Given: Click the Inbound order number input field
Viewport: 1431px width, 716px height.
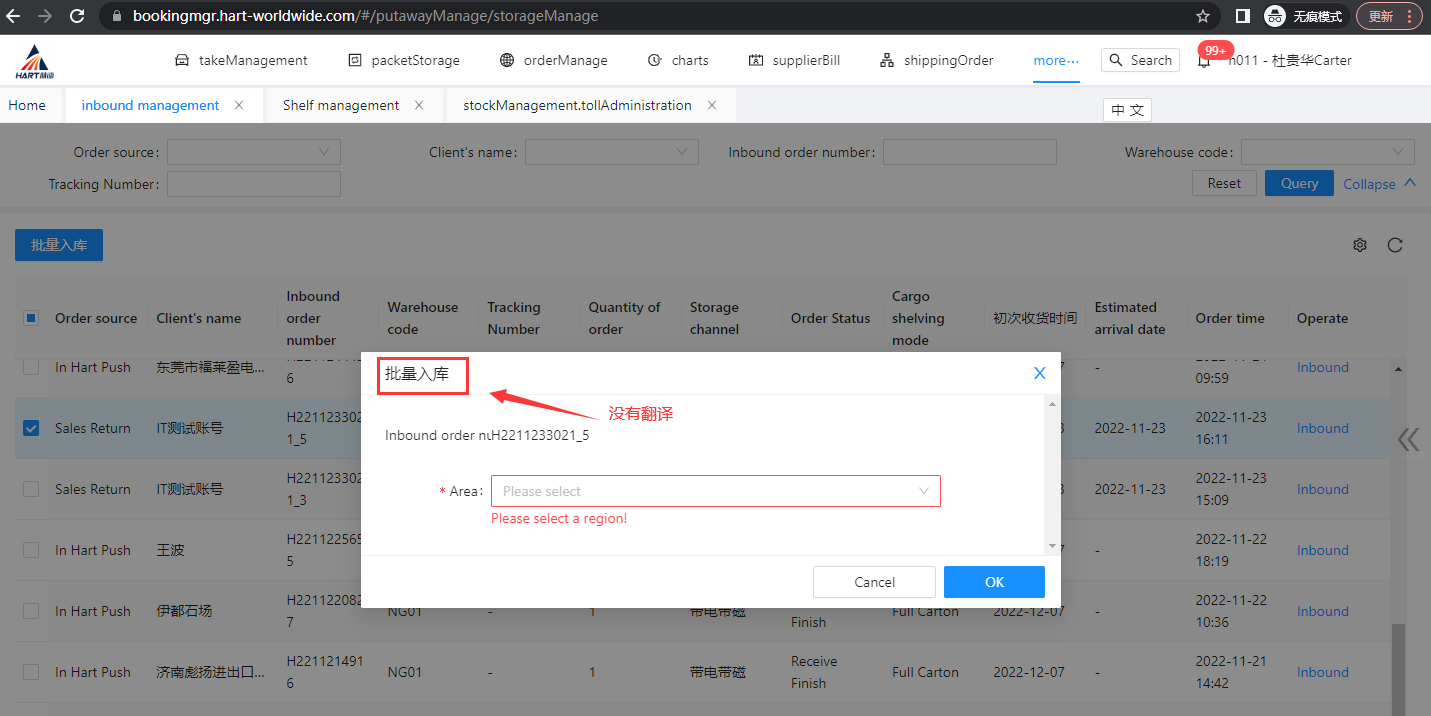Looking at the screenshot, I should click(969, 152).
